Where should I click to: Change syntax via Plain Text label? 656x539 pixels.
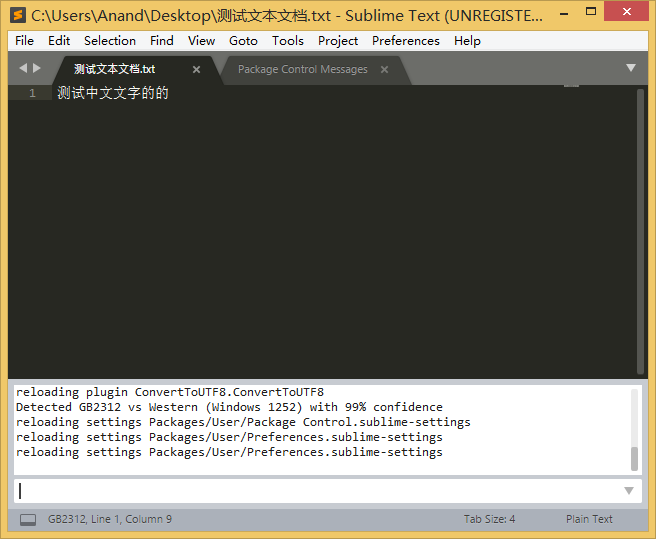tap(589, 519)
